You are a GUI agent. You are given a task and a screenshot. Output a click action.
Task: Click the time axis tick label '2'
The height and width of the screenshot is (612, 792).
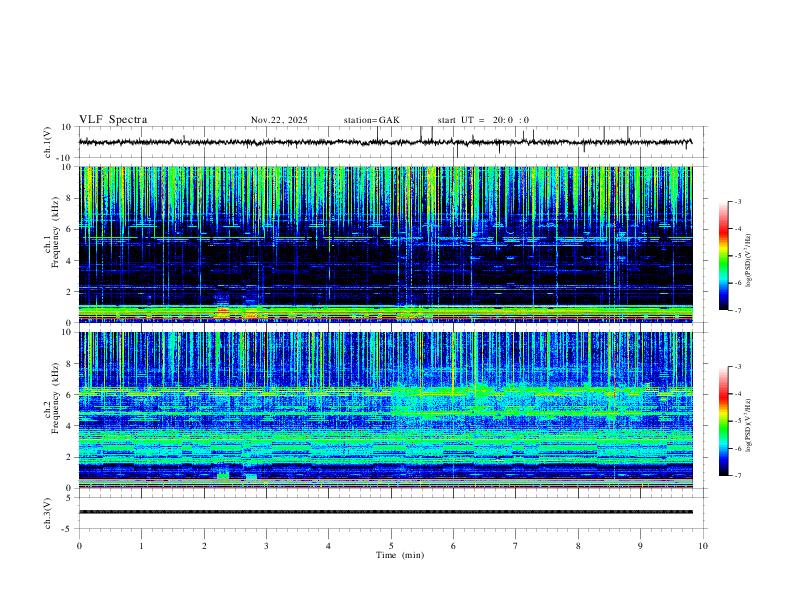pyautogui.click(x=204, y=546)
